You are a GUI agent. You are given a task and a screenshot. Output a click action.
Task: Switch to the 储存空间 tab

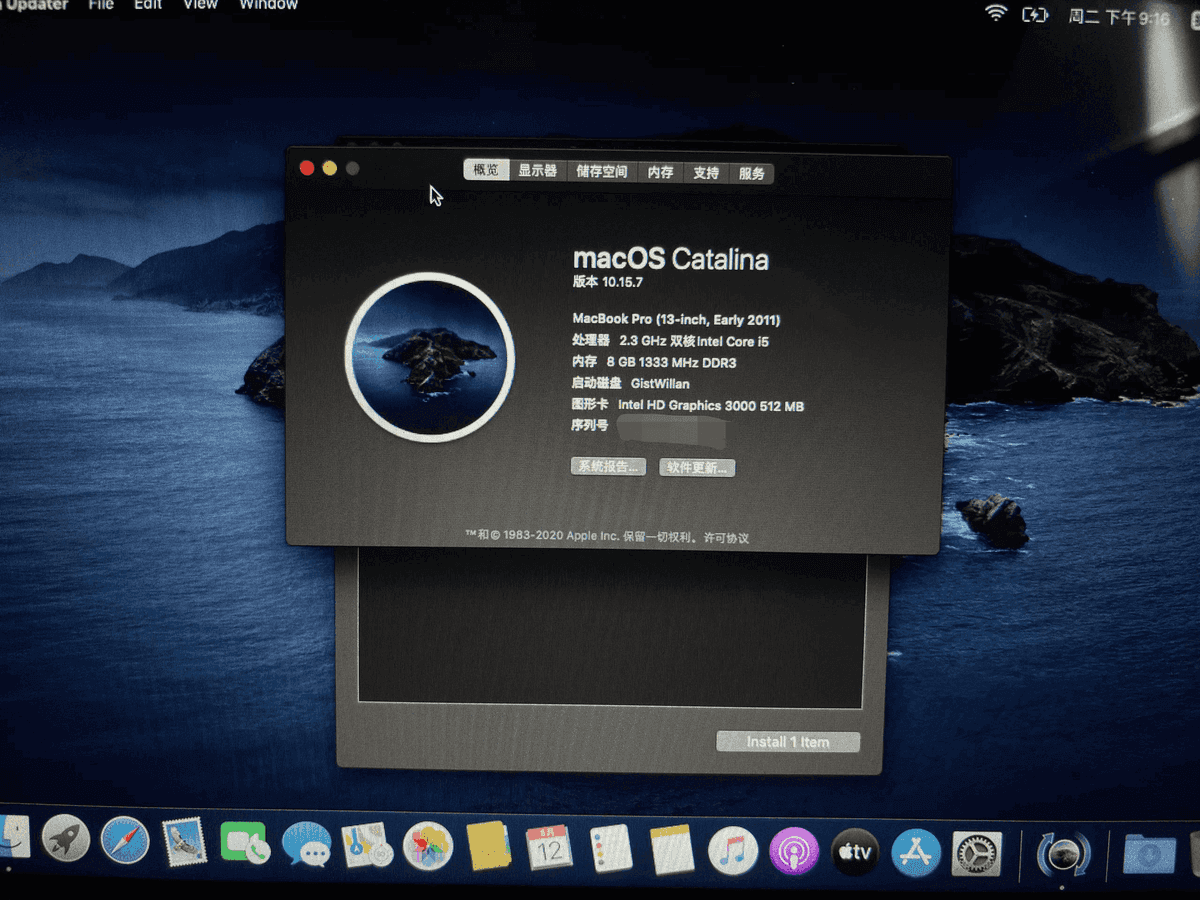602,172
